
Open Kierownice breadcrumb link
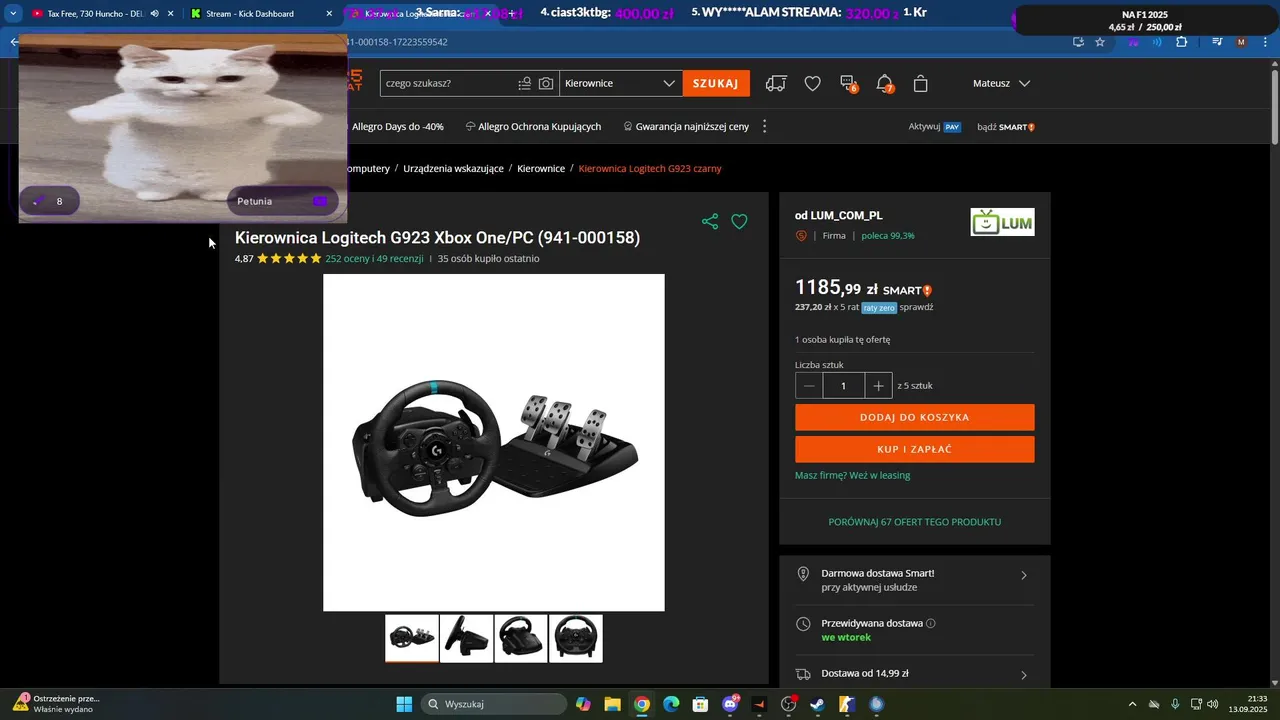(541, 169)
